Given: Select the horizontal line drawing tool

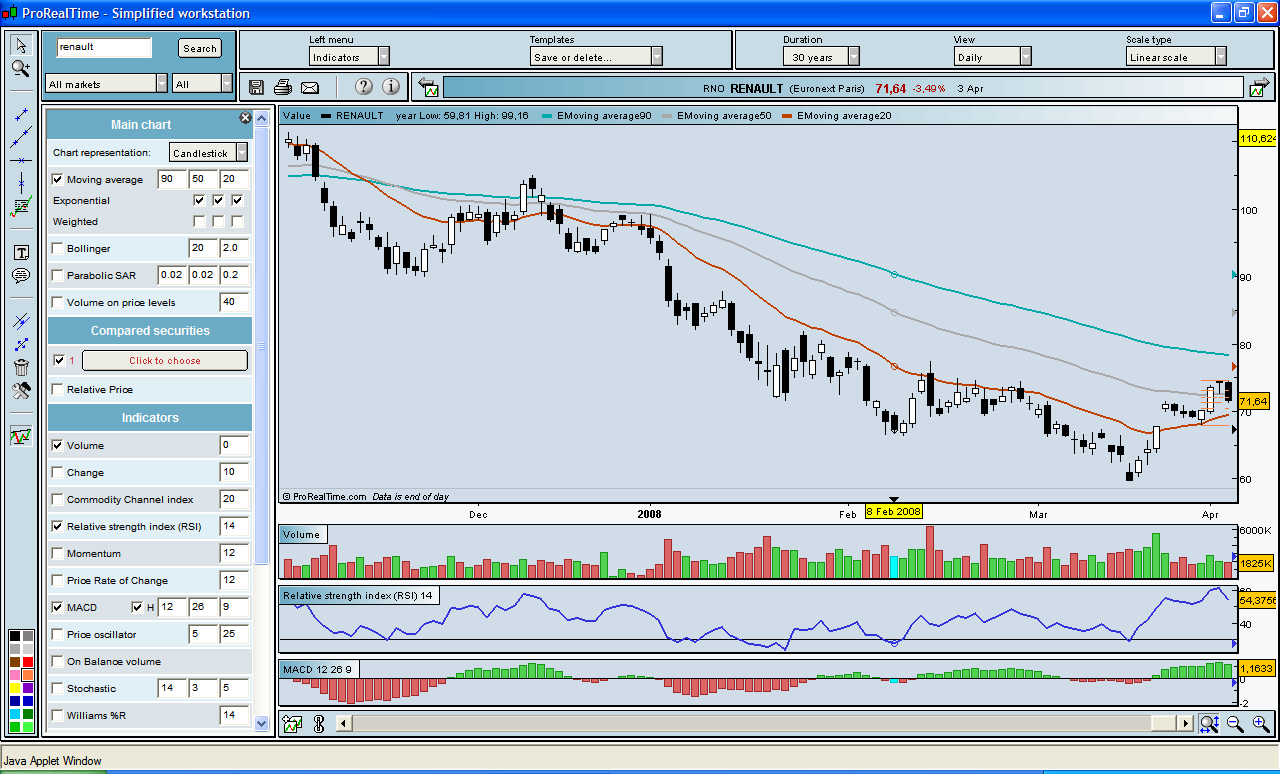Looking at the screenshot, I should 21,160.
